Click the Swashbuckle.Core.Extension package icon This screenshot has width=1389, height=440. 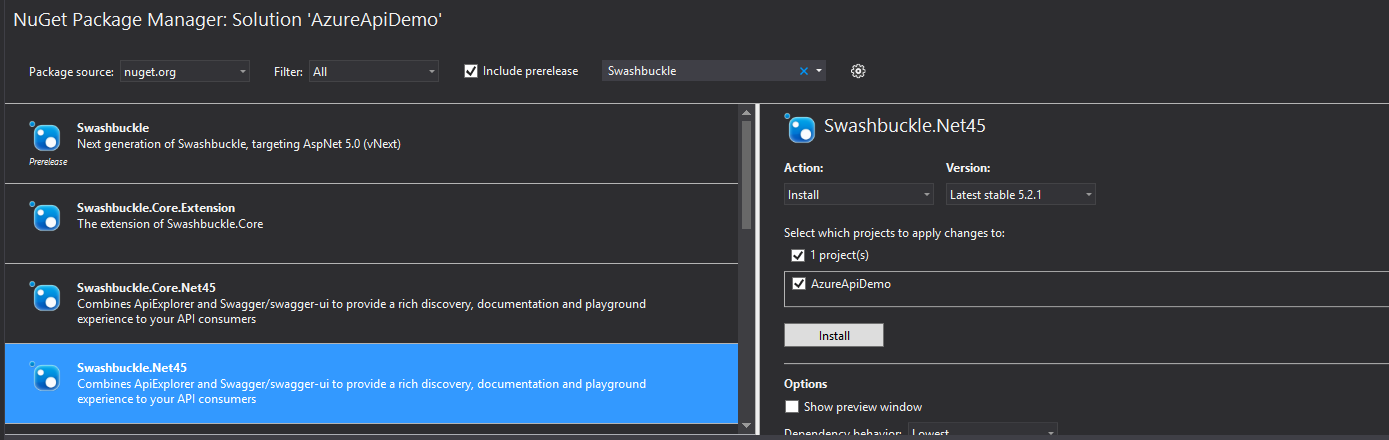tap(46, 216)
